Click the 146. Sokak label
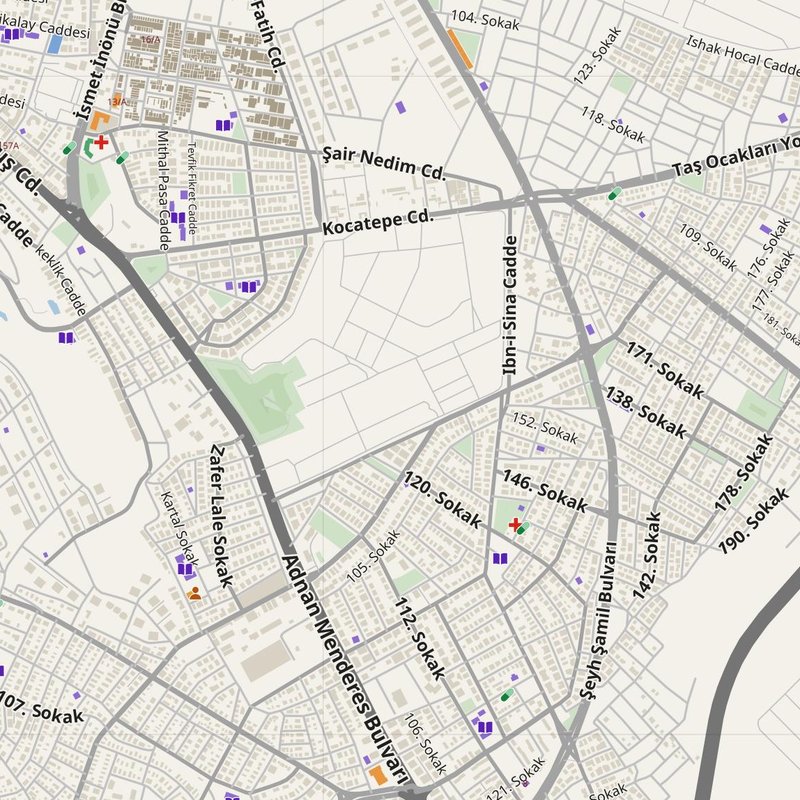The width and height of the screenshot is (800, 800). point(545,490)
